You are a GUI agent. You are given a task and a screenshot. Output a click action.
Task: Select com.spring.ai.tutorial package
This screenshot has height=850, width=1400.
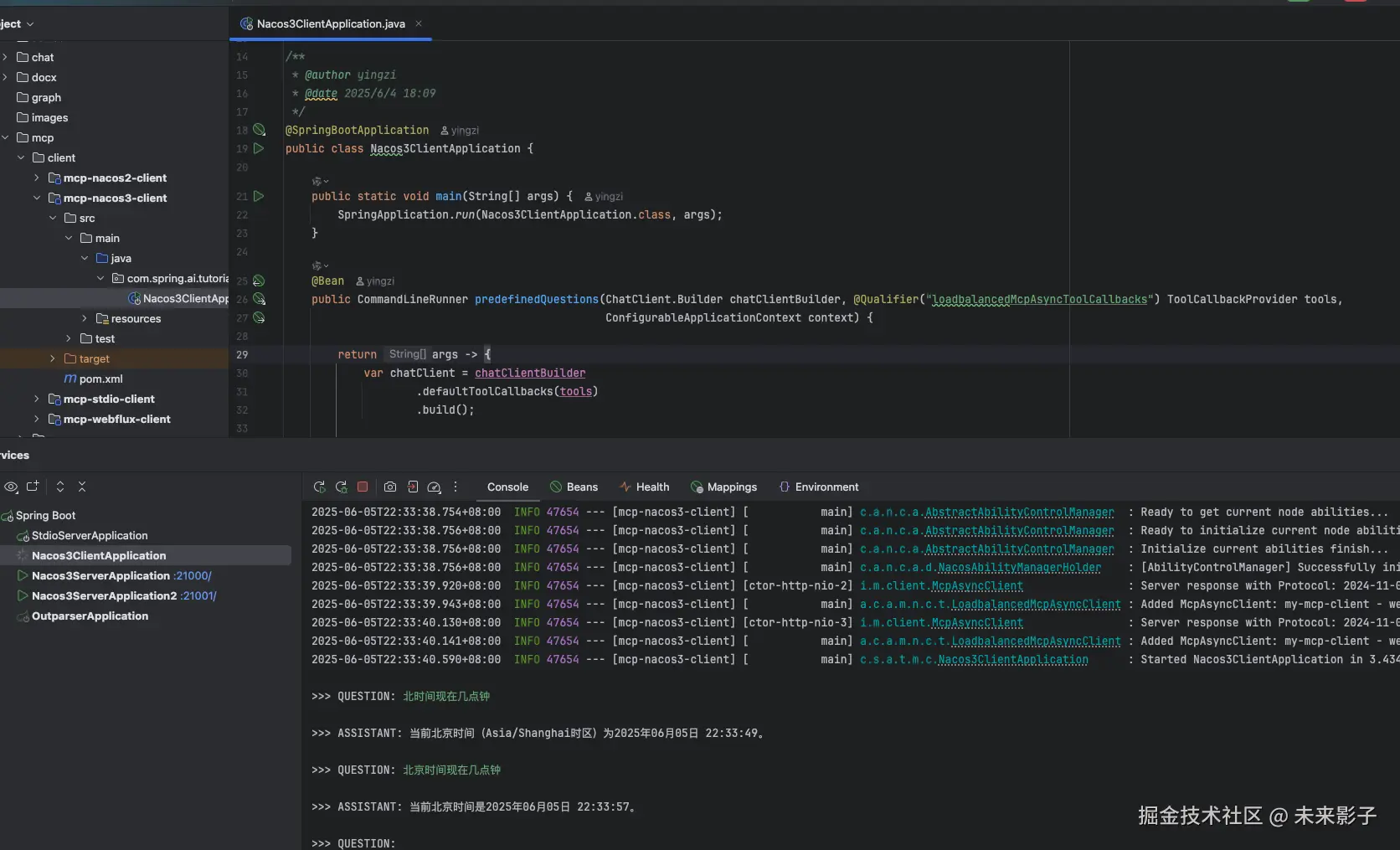[170, 278]
